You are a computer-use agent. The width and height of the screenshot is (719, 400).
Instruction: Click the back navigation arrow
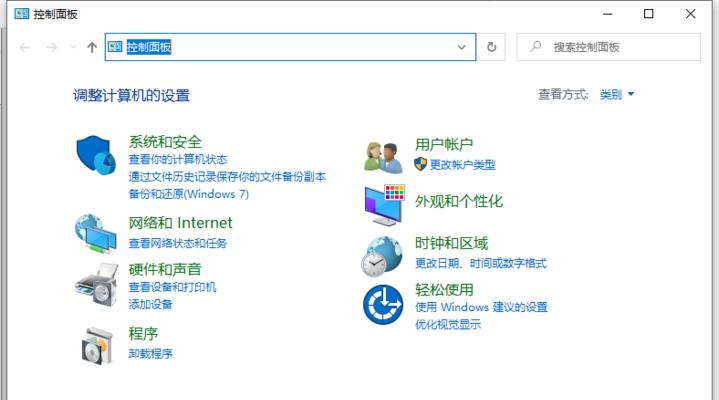(x=25, y=47)
